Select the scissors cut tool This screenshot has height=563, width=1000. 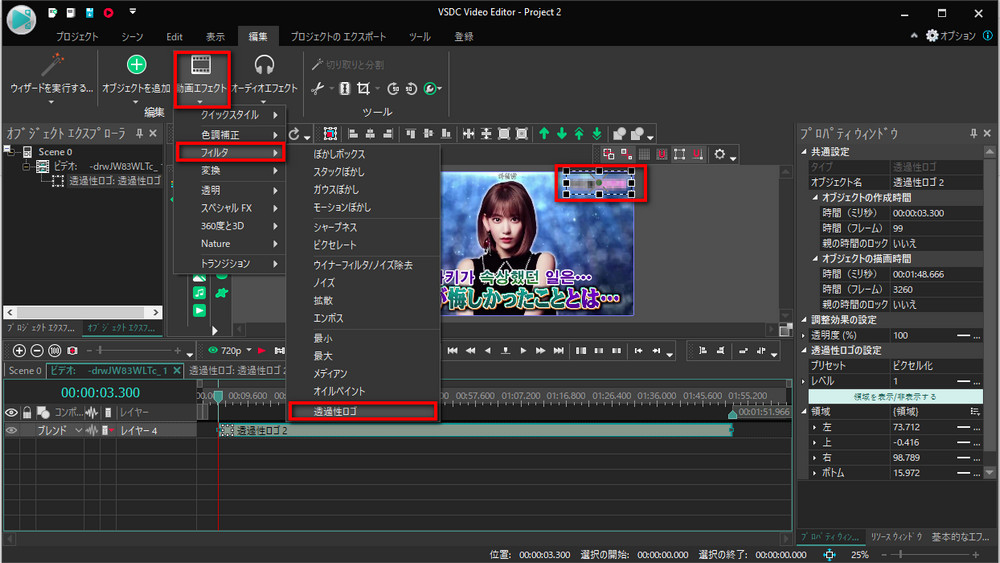(x=317, y=88)
